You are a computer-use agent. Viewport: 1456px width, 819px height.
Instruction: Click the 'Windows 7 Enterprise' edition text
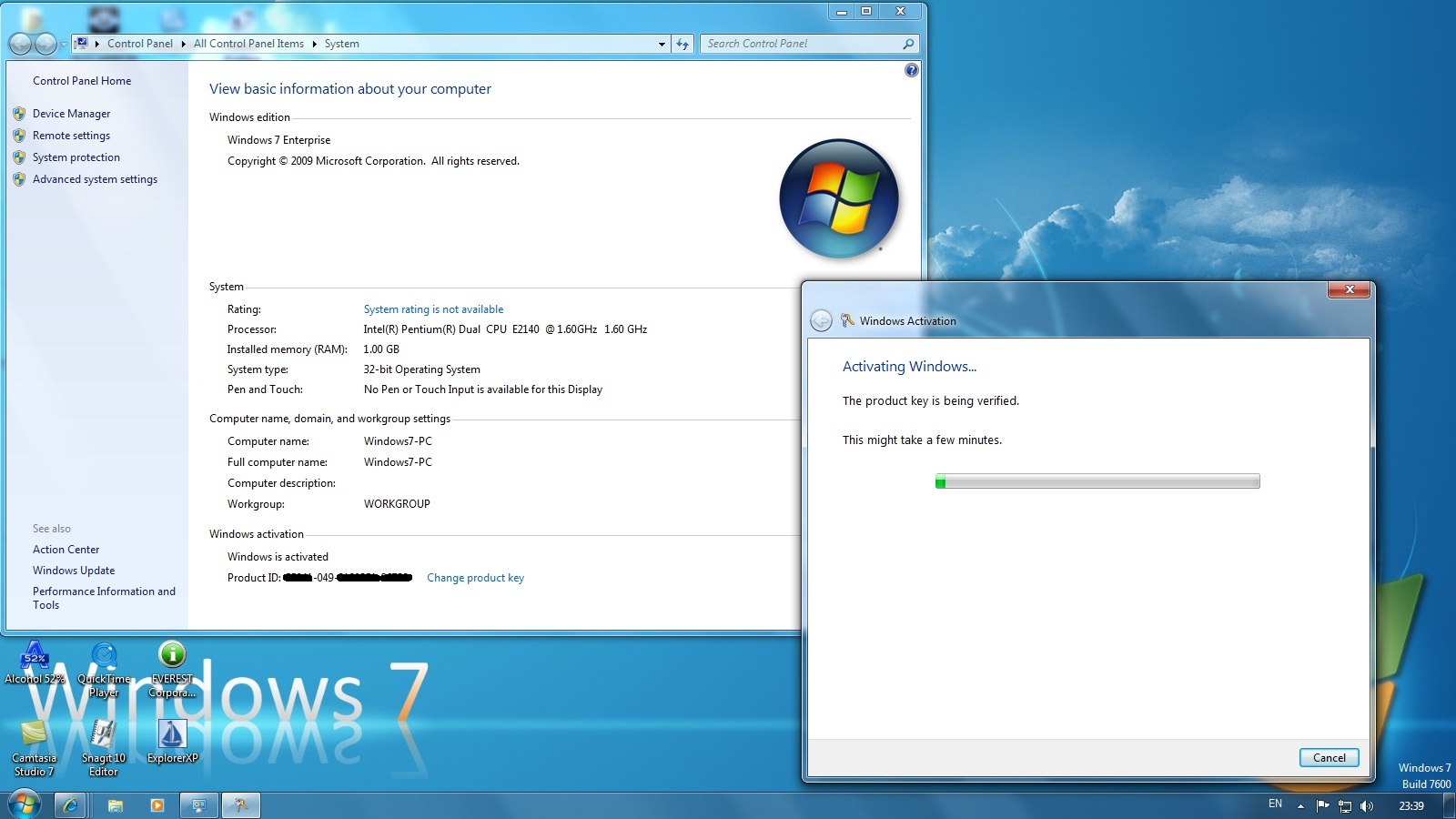(278, 140)
